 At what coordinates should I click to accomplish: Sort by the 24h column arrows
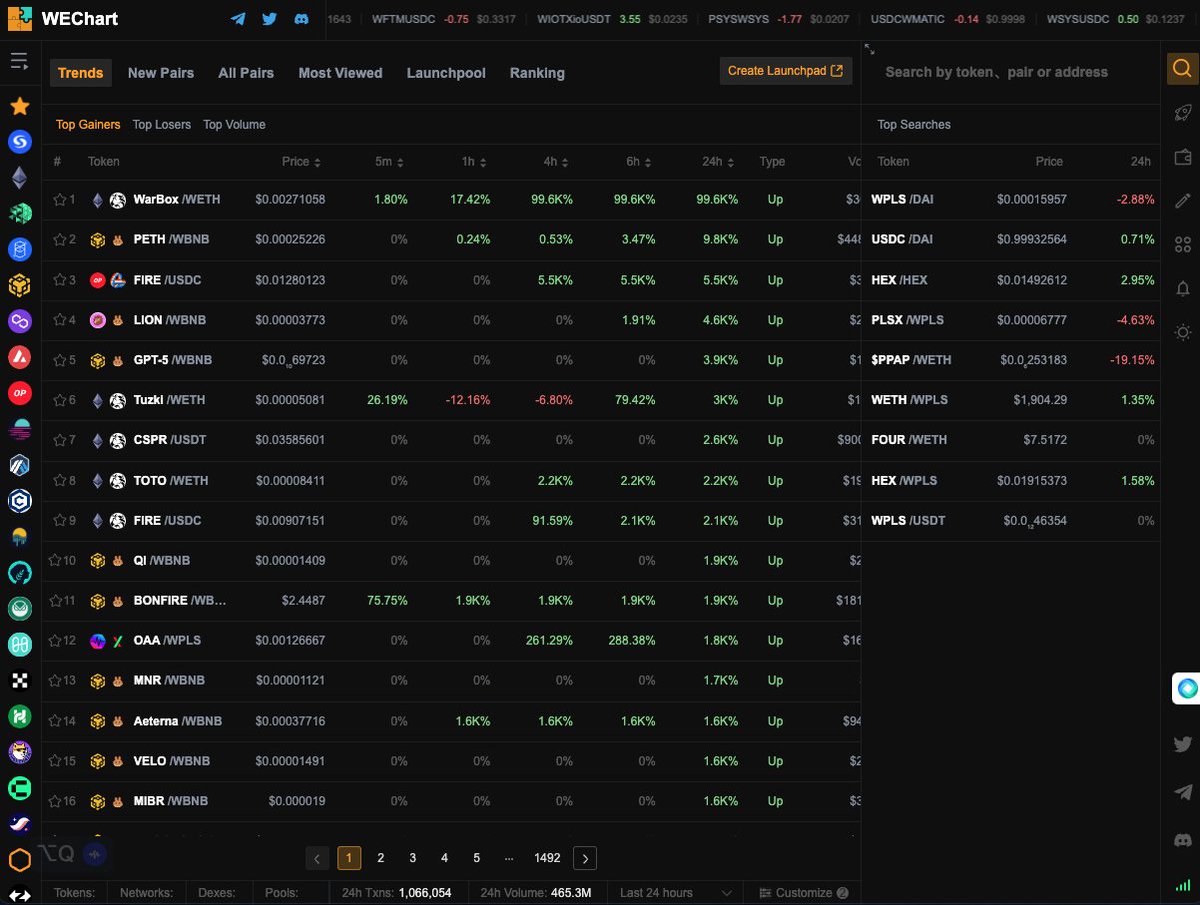731,162
